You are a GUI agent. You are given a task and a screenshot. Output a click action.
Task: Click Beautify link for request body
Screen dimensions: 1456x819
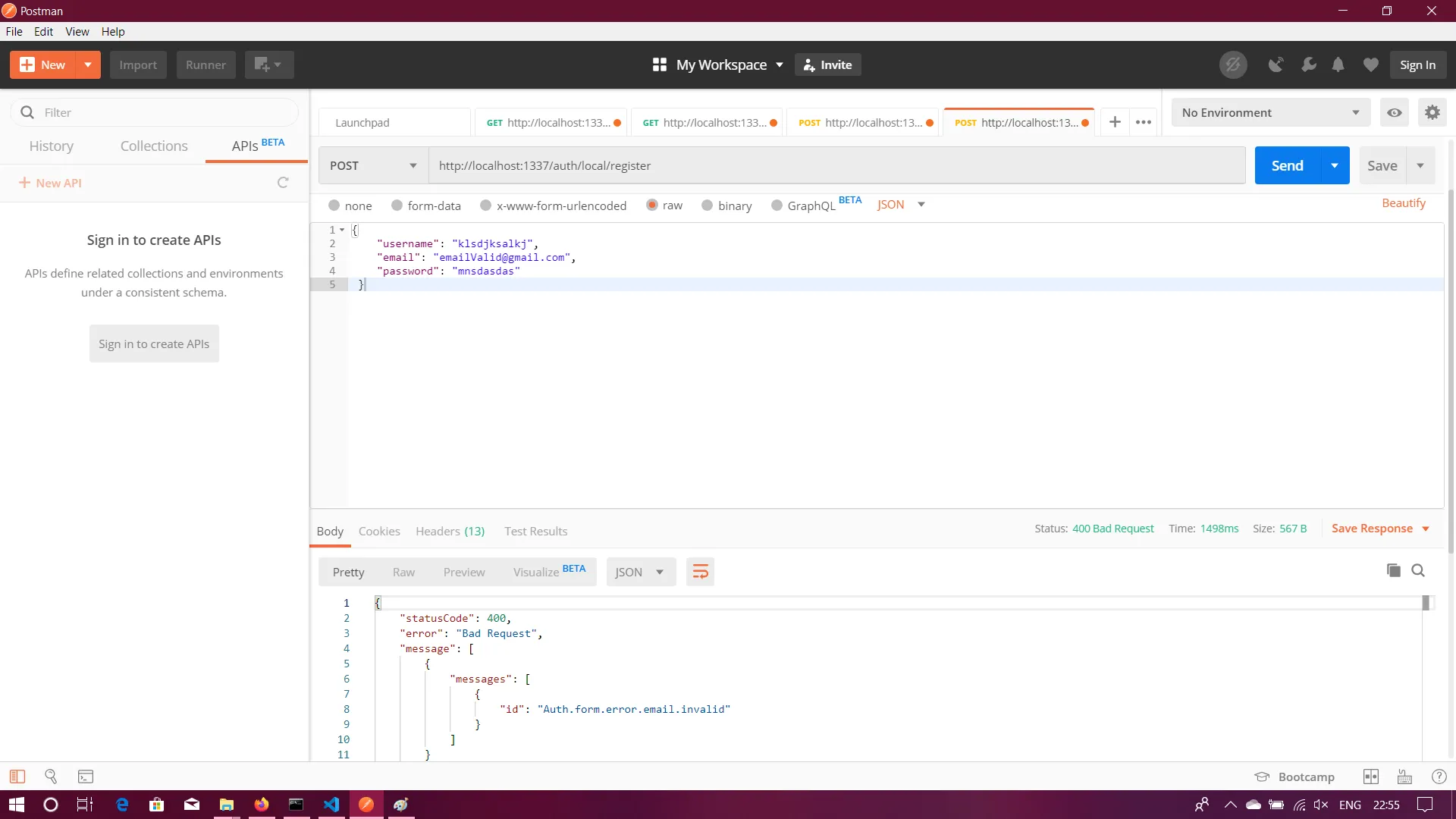(x=1403, y=203)
